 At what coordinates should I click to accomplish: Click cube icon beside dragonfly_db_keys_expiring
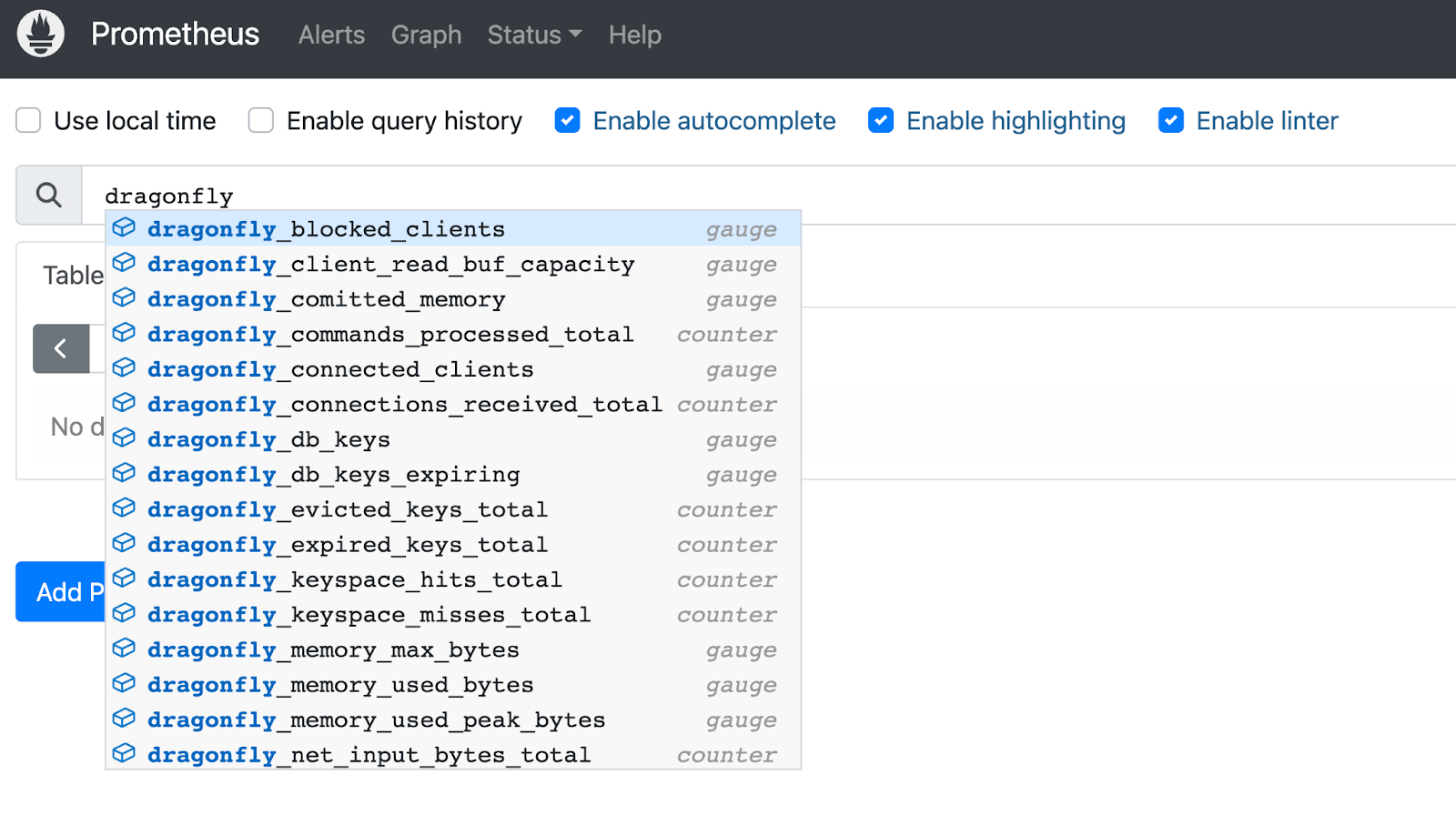click(x=124, y=473)
